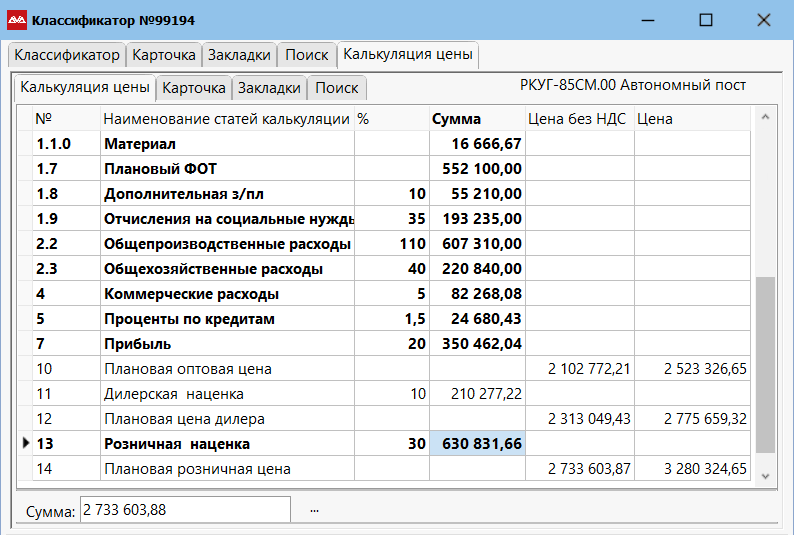Image resolution: width=794 pixels, height=535 pixels.
Task: Open the inner Закладки tab
Action: point(269,88)
